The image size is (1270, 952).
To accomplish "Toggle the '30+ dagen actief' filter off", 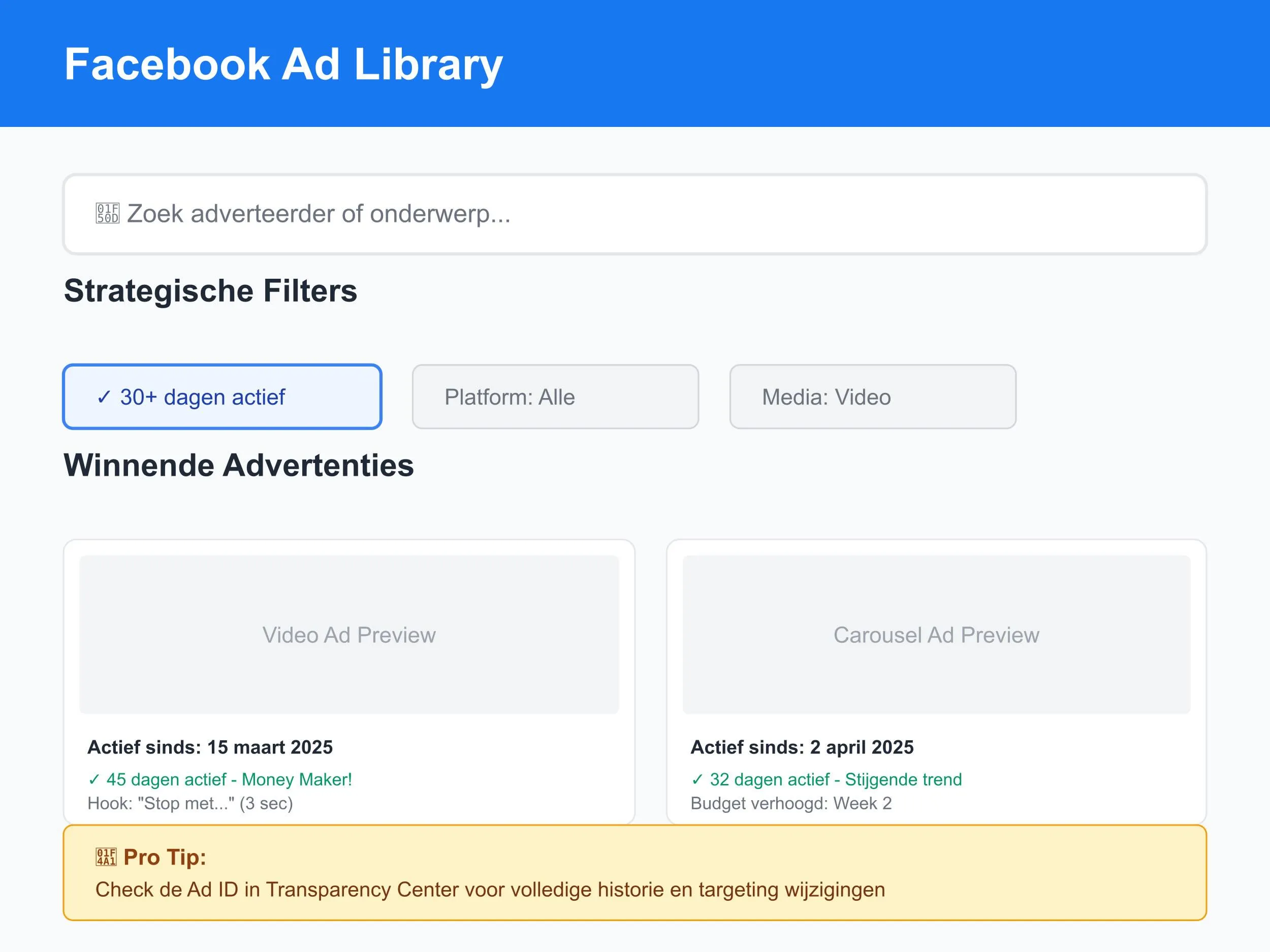I will click(222, 396).
